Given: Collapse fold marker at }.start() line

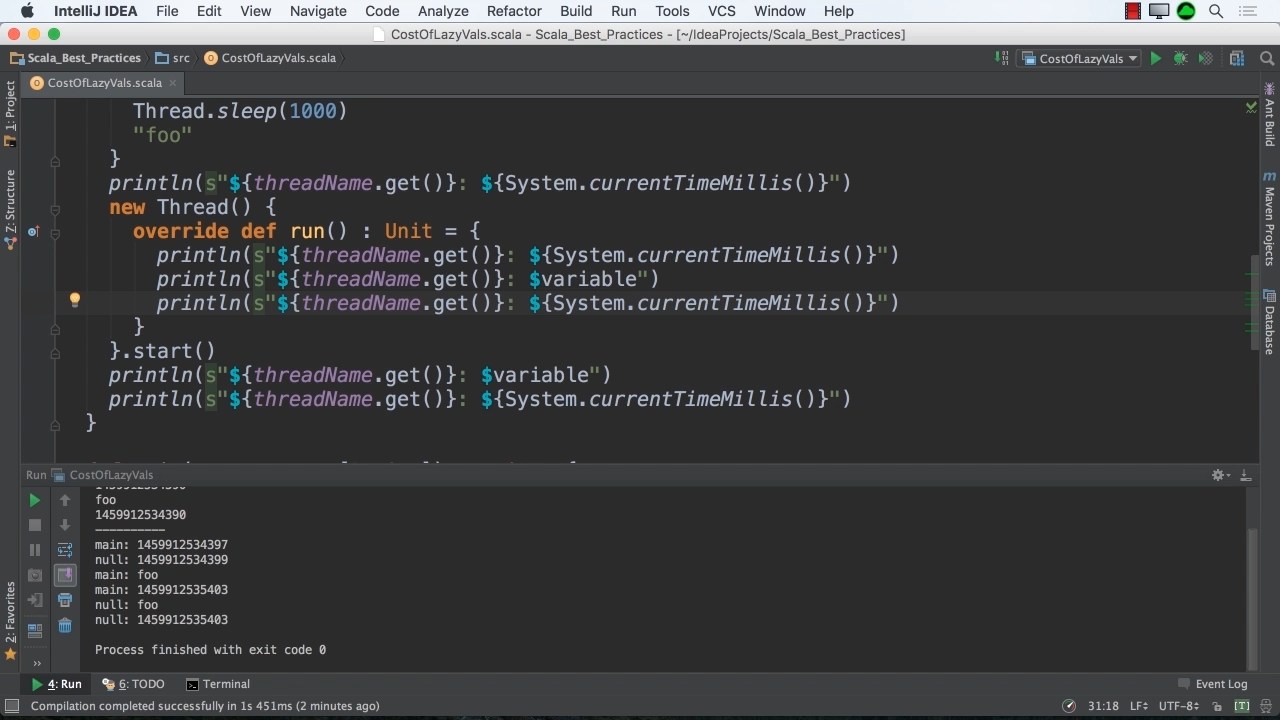Looking at the screenshot, I should (55, 351).
